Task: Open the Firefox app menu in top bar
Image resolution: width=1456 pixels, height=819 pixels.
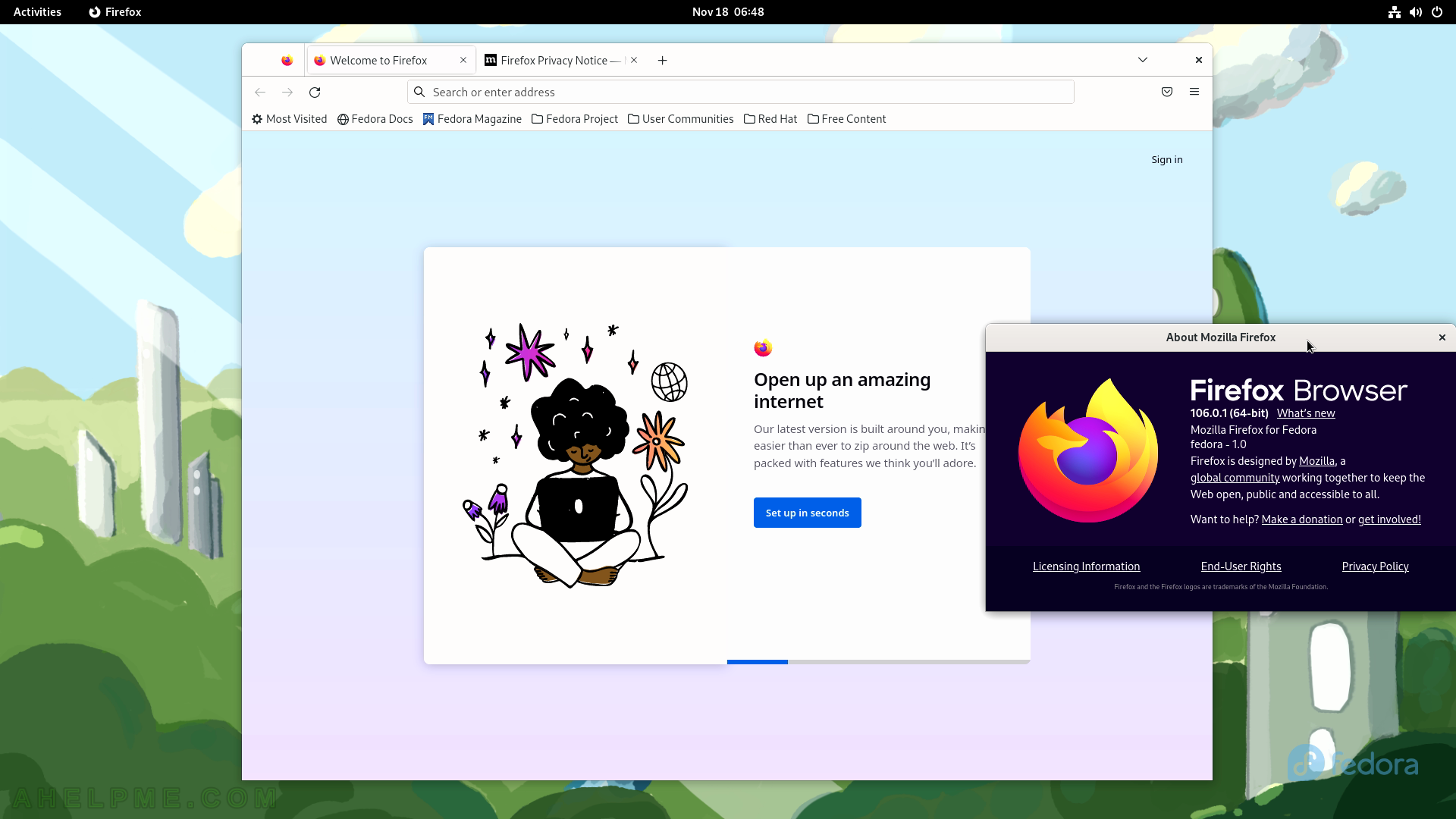Action: [115, 12]
